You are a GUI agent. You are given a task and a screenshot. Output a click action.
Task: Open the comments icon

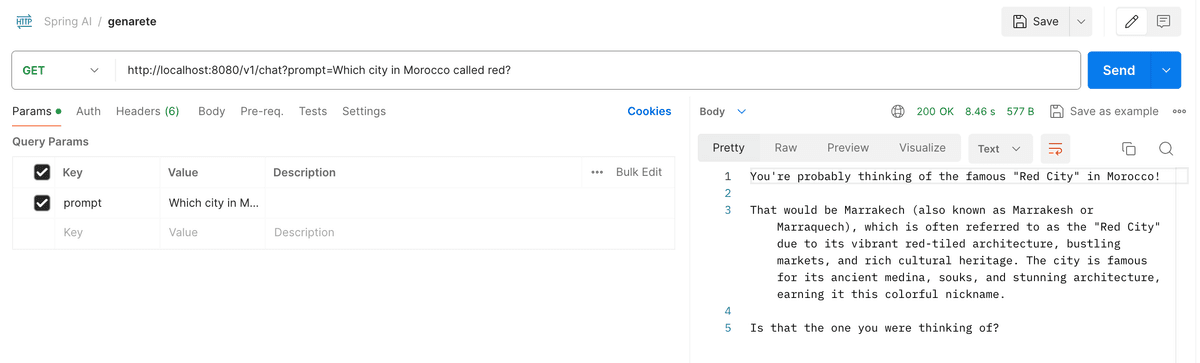1163,21
